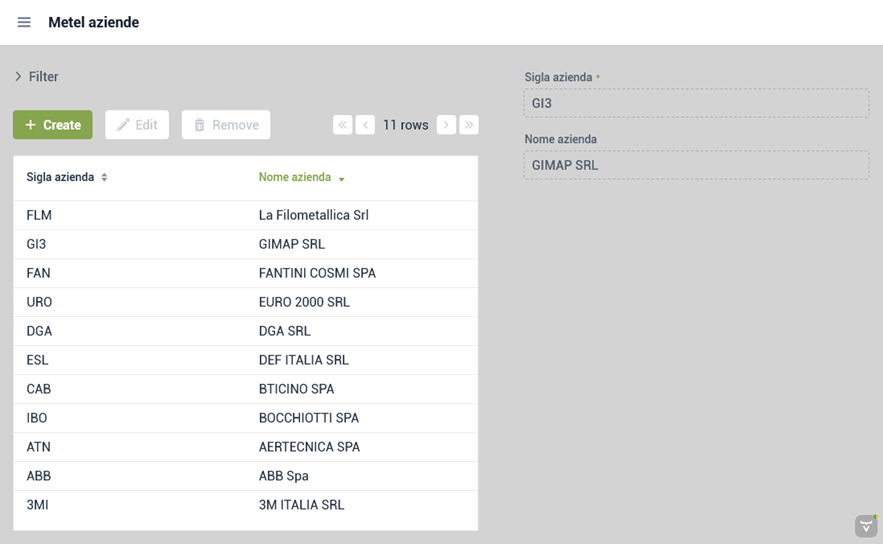Select the BOCCHIOTTI SPA row
This screenshot has height=544, width=883.
(x=246, y=418)
